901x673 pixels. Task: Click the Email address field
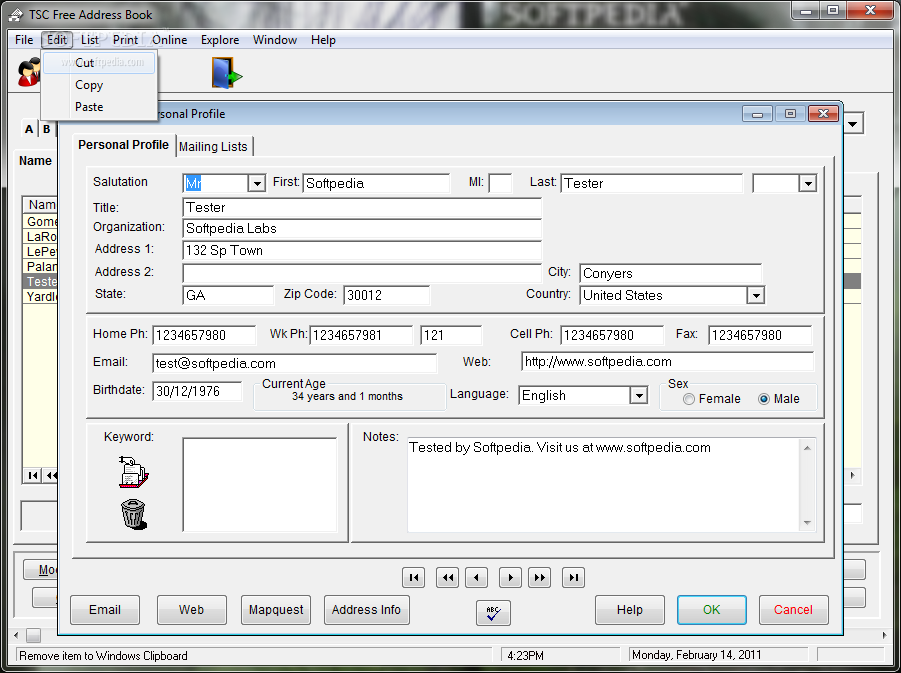295,363
